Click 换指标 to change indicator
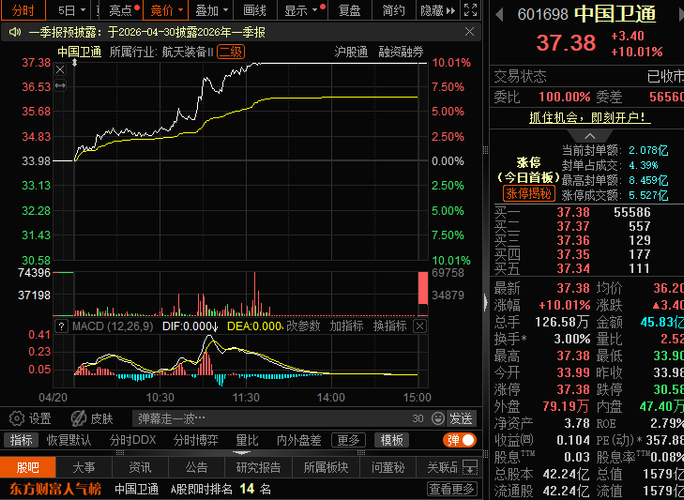Screen dimensions: 684x500 [x=390, y=326]
